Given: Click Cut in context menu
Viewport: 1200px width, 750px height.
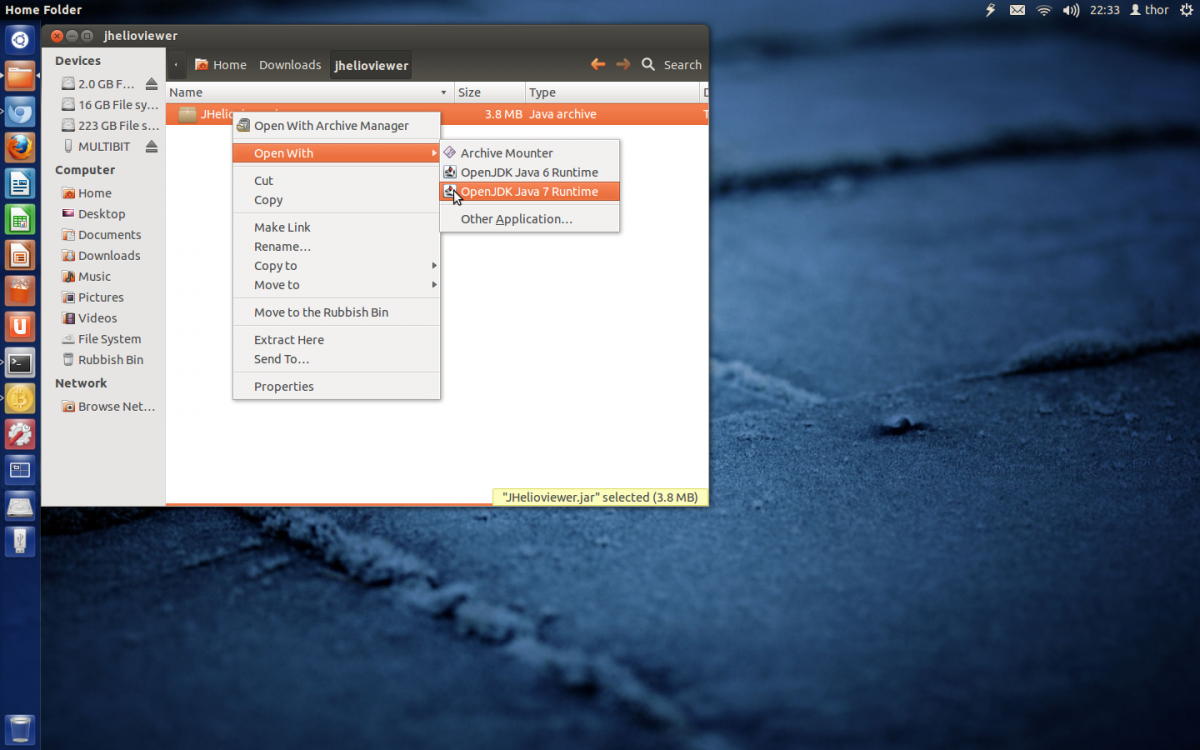Looking at the screenshot, I should point(336,181).
